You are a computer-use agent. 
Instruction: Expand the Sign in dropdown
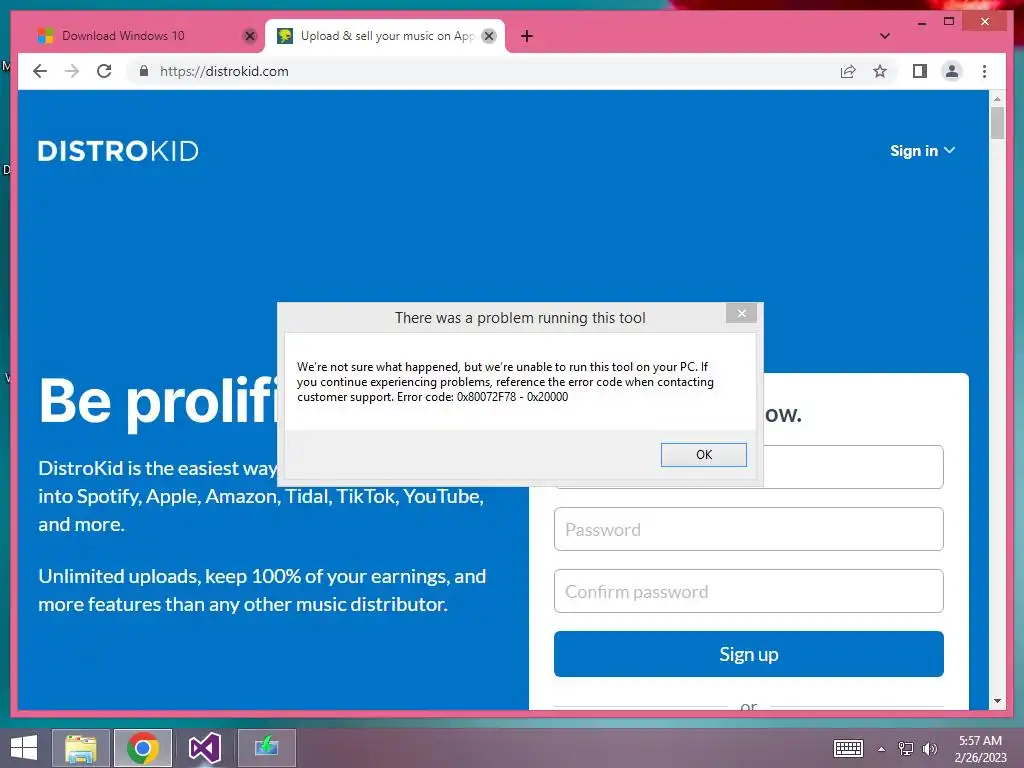point(922,151)
